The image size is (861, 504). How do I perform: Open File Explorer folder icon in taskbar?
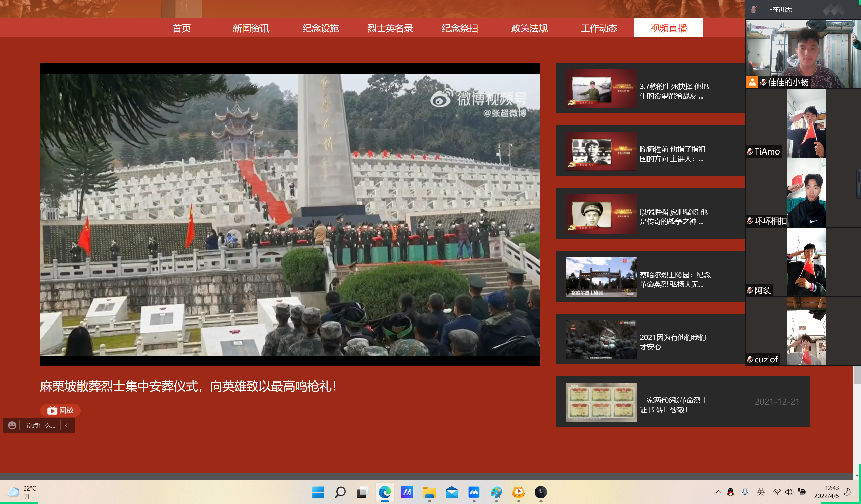[429, 492]
